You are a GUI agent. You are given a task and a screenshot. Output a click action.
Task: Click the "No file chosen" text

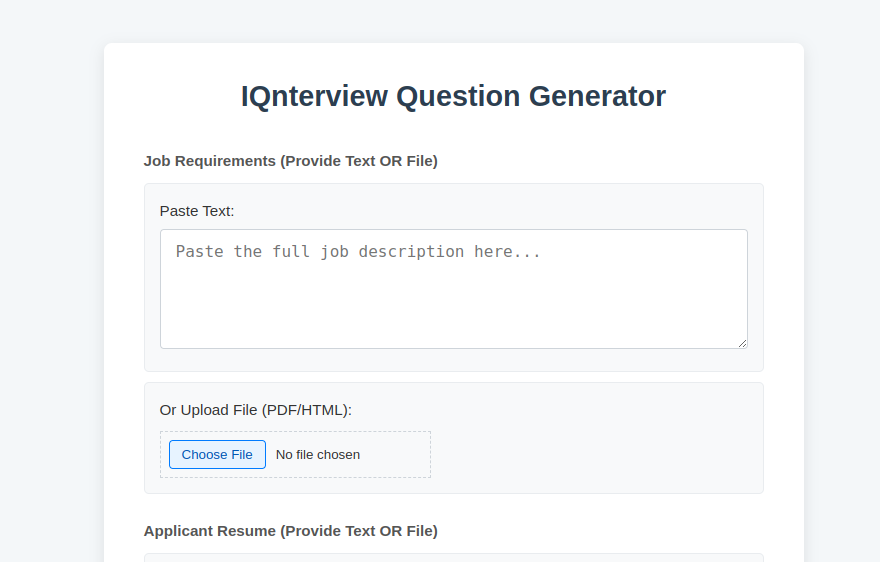(318, 455)
